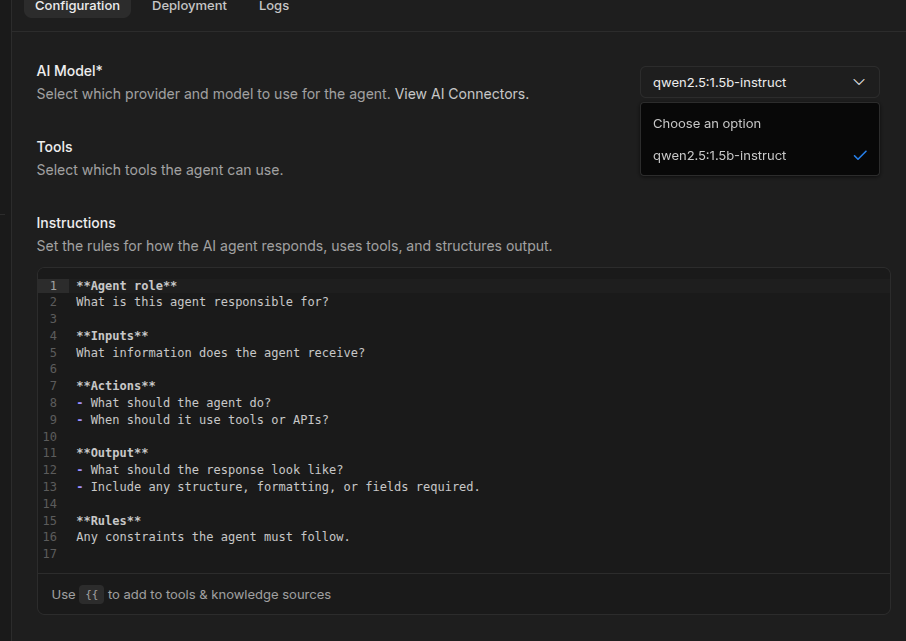Click the chevron arrow in model selector
This screenshot has width=906, height=641.
859,82
